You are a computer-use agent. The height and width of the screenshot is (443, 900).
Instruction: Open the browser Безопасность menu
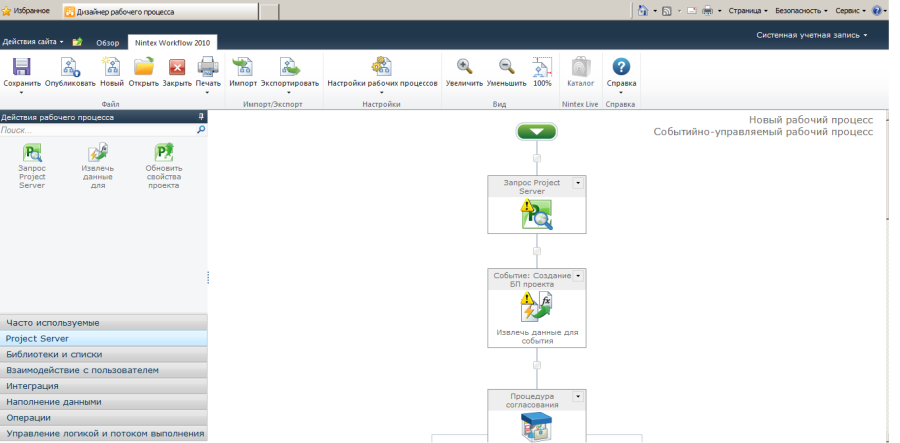801,10
